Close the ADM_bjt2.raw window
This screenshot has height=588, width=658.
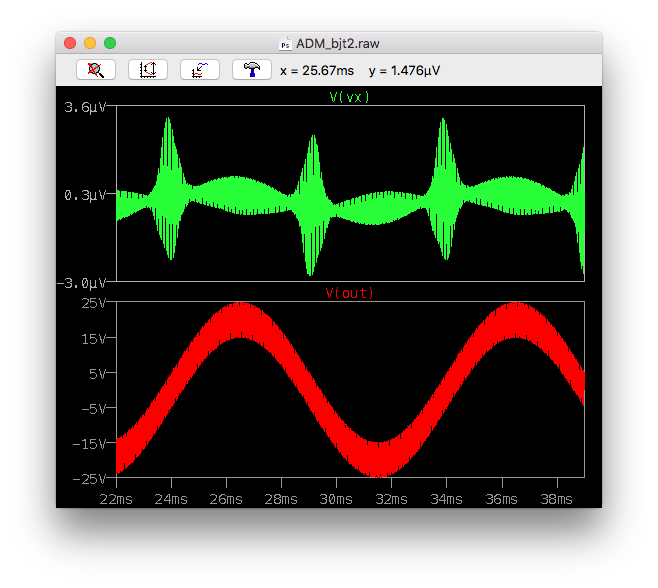pos(70,43)
